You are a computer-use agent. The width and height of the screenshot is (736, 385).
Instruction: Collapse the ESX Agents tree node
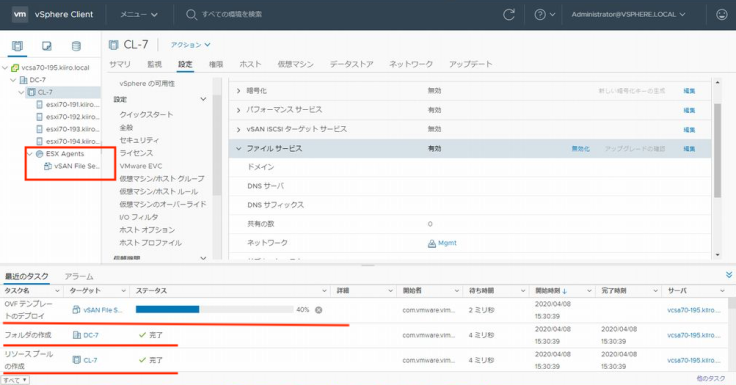(x=30, y=154)
